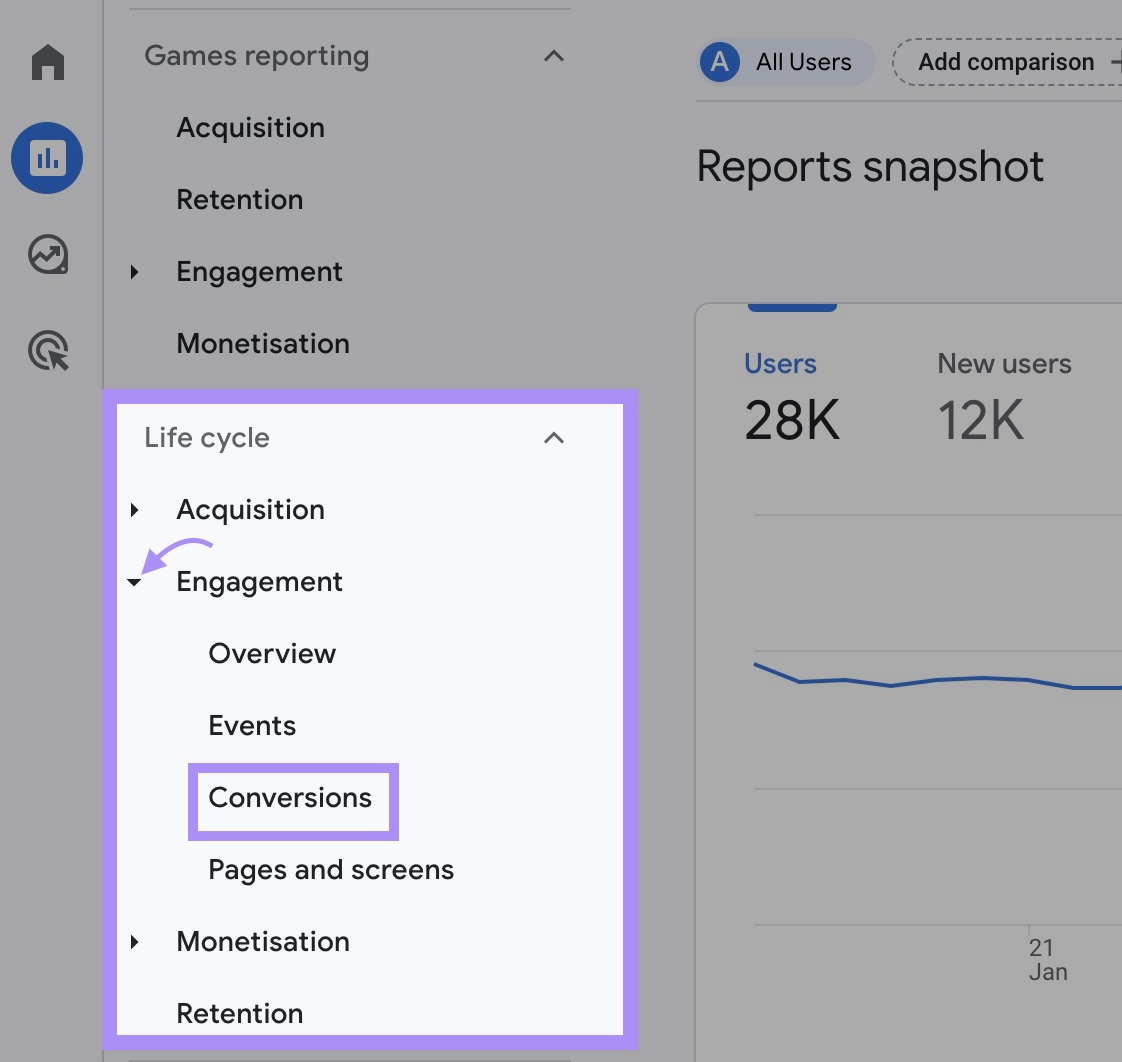The height and width of the screenshot is (1062, 1122).
Task: Click the plus icon on Add comparison
Action: [1116, 61]
